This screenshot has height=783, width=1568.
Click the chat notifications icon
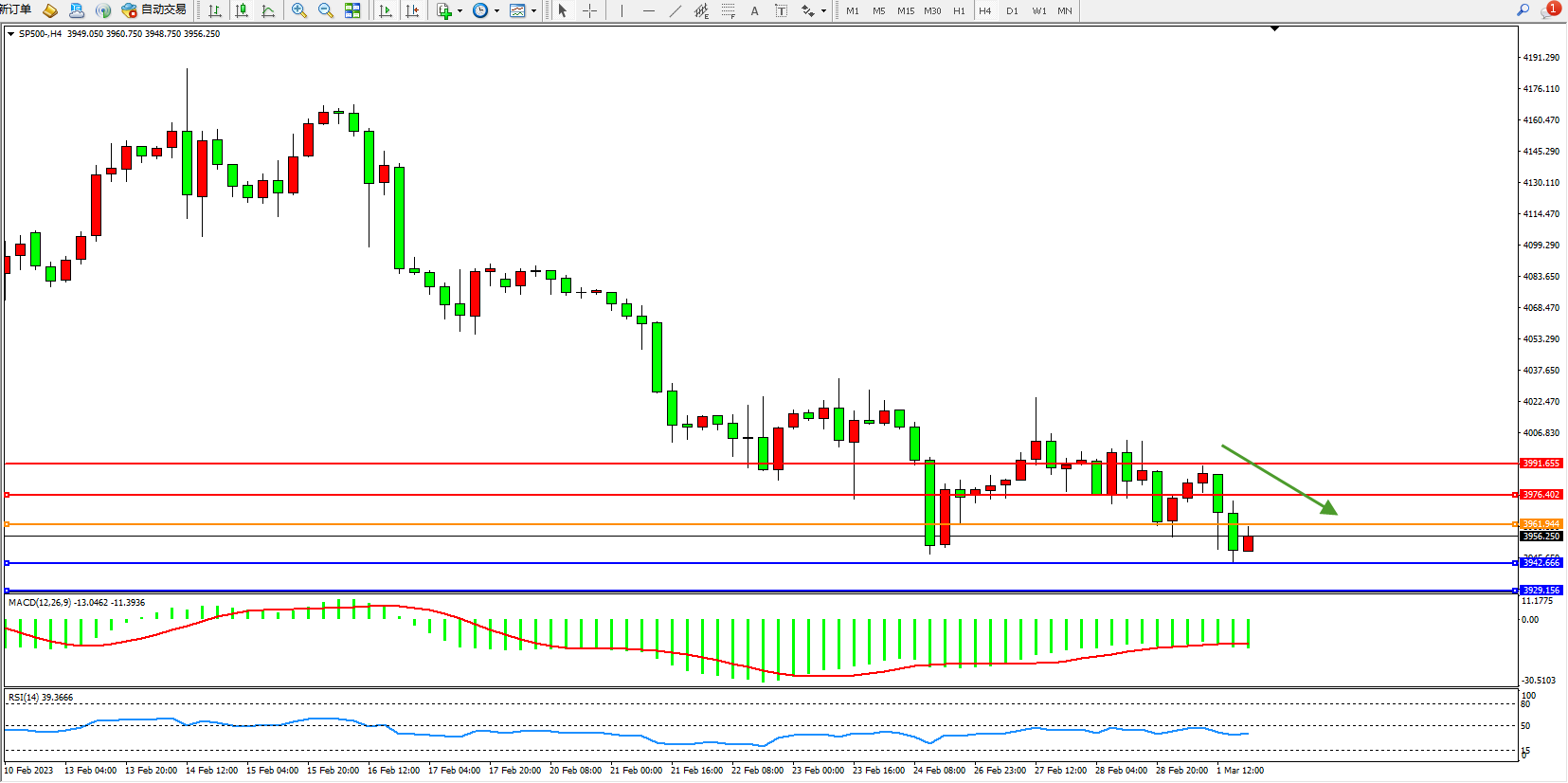click(x=1550, y=9)
